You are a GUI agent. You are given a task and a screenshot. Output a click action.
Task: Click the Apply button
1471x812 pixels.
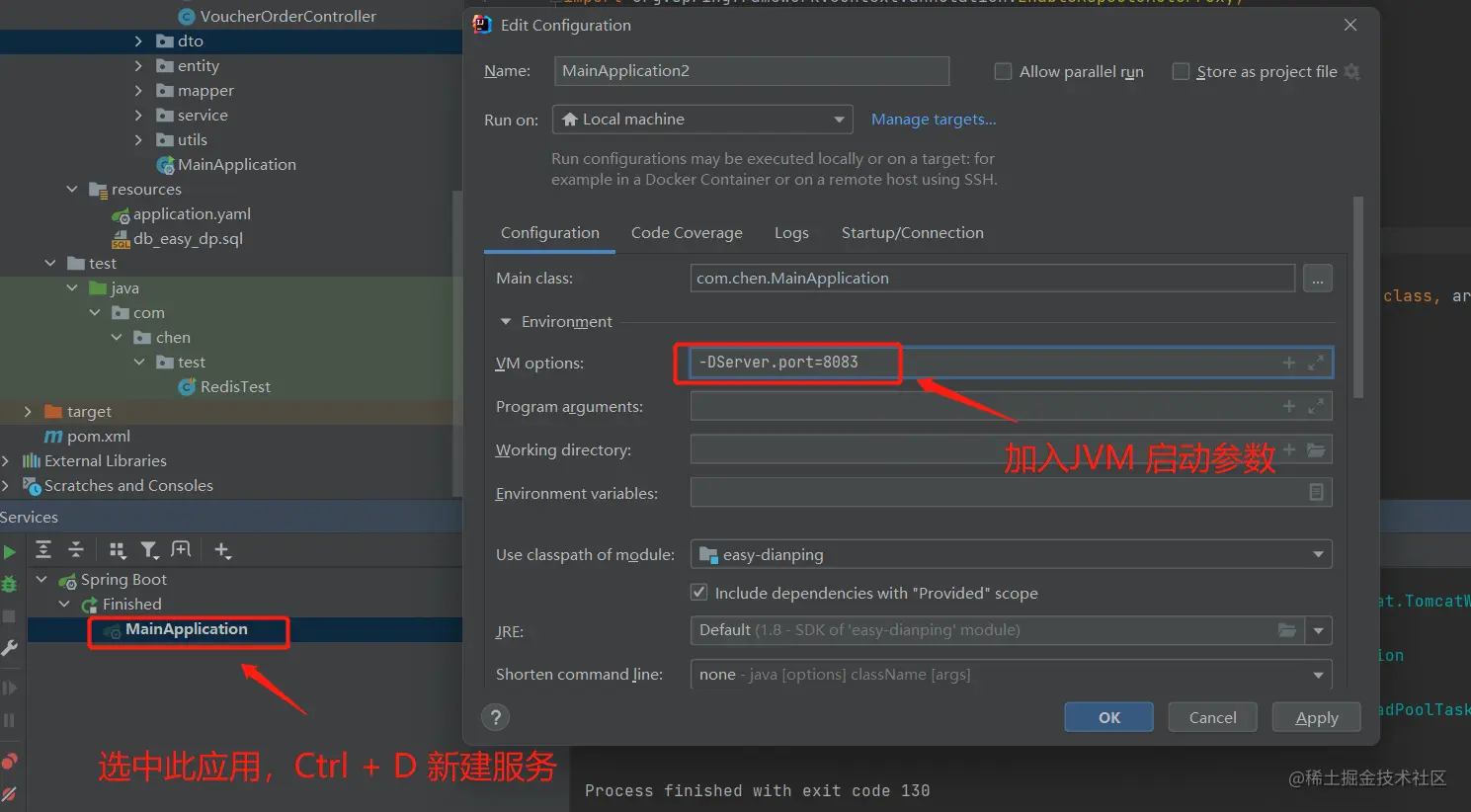[x=1316, y=718]
